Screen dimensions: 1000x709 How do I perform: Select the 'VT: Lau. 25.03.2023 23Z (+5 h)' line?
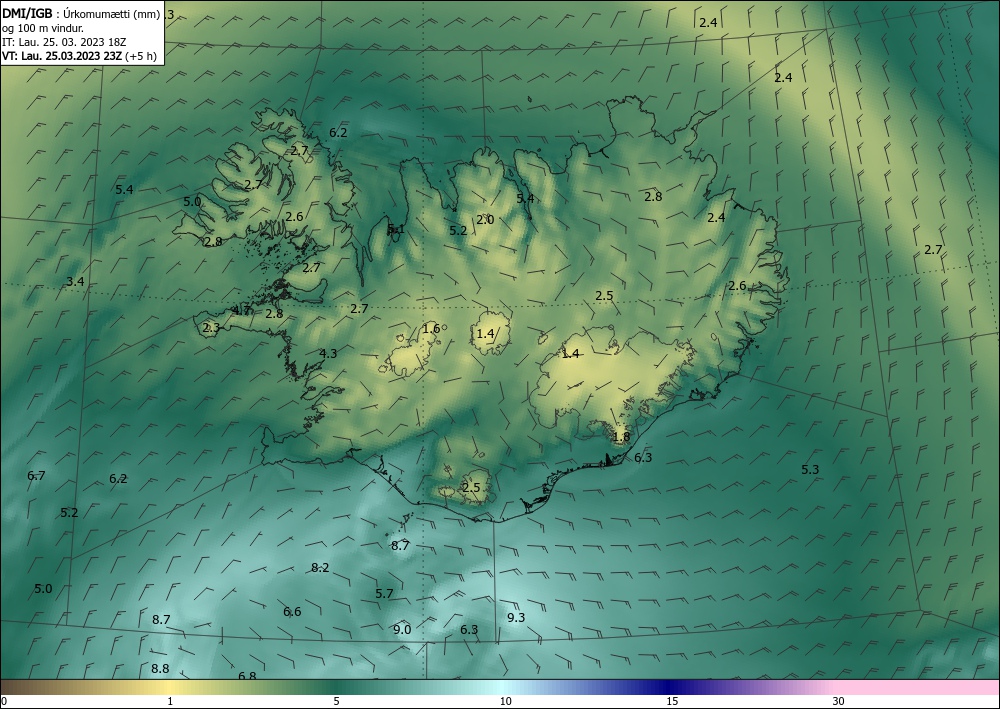pos(79,55)
